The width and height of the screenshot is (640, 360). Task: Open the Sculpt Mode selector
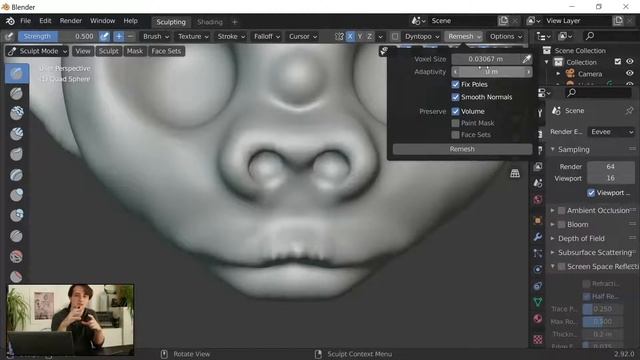37,51
